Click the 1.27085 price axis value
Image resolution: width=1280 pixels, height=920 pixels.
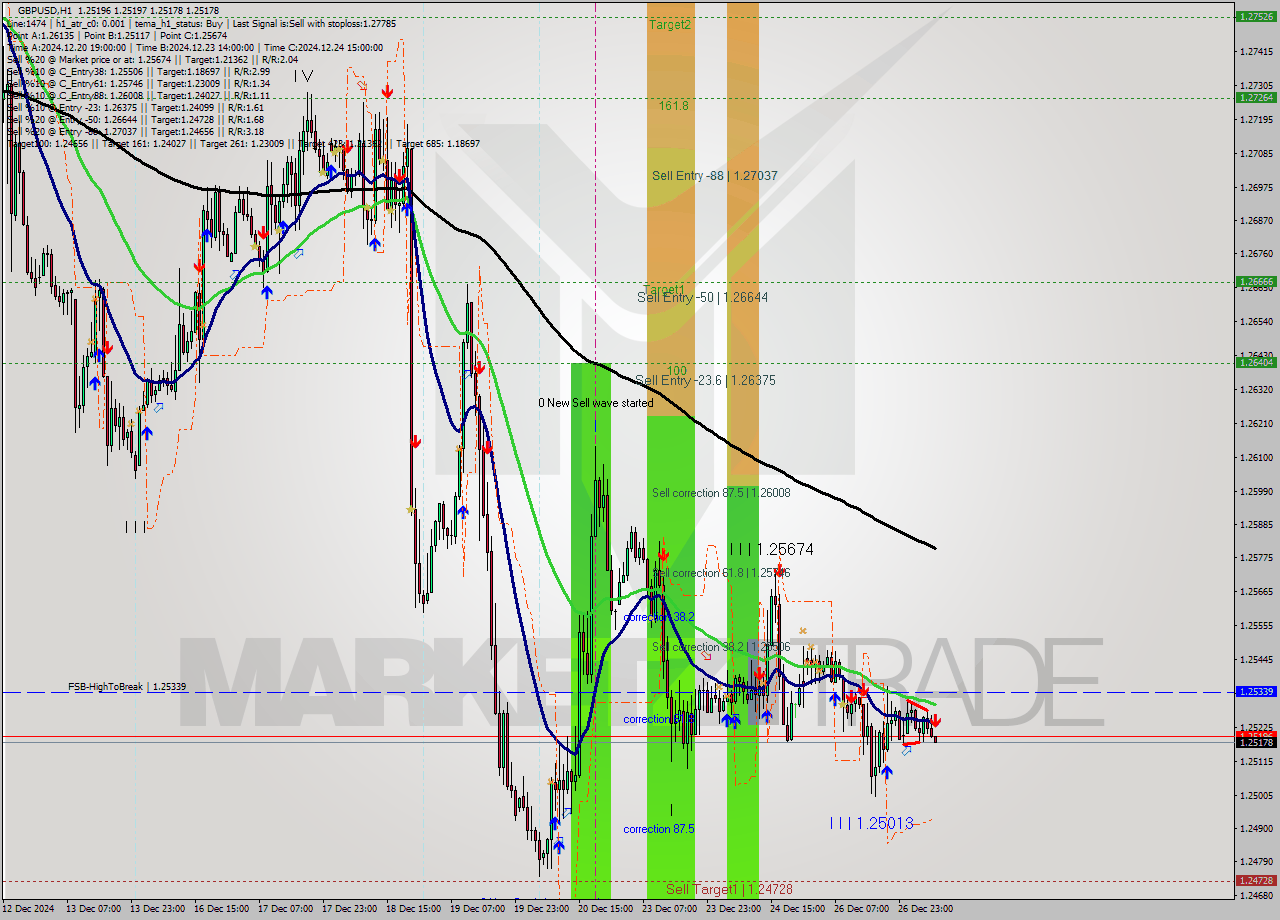tap(1256, 154)
